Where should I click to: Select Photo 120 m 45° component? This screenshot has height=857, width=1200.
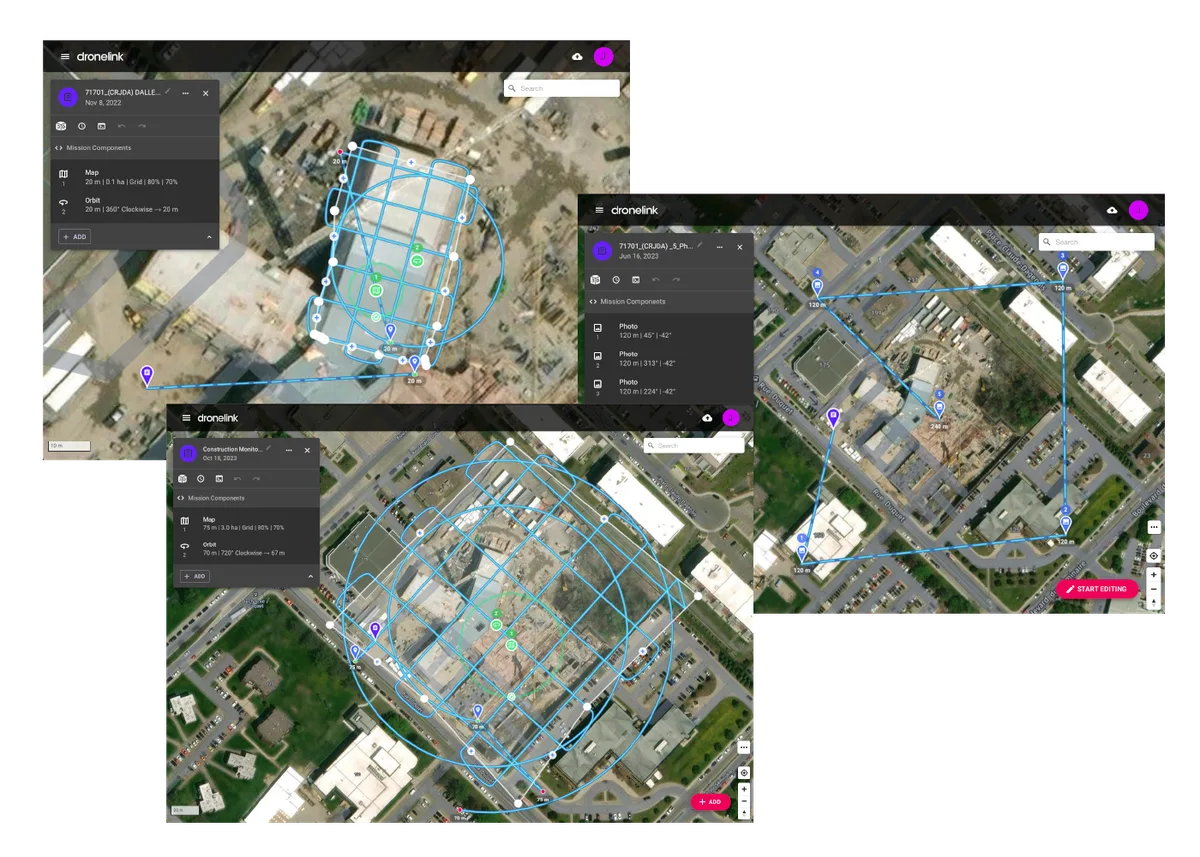coord(670,331)
